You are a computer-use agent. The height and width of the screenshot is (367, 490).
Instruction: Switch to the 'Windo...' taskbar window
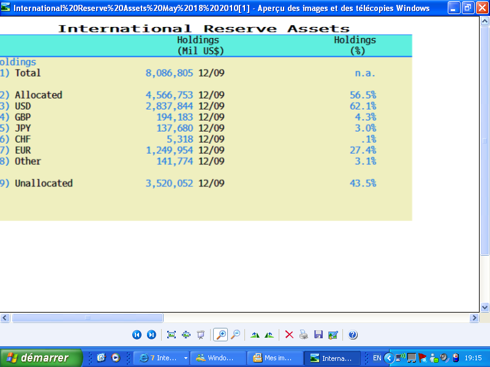217,358
